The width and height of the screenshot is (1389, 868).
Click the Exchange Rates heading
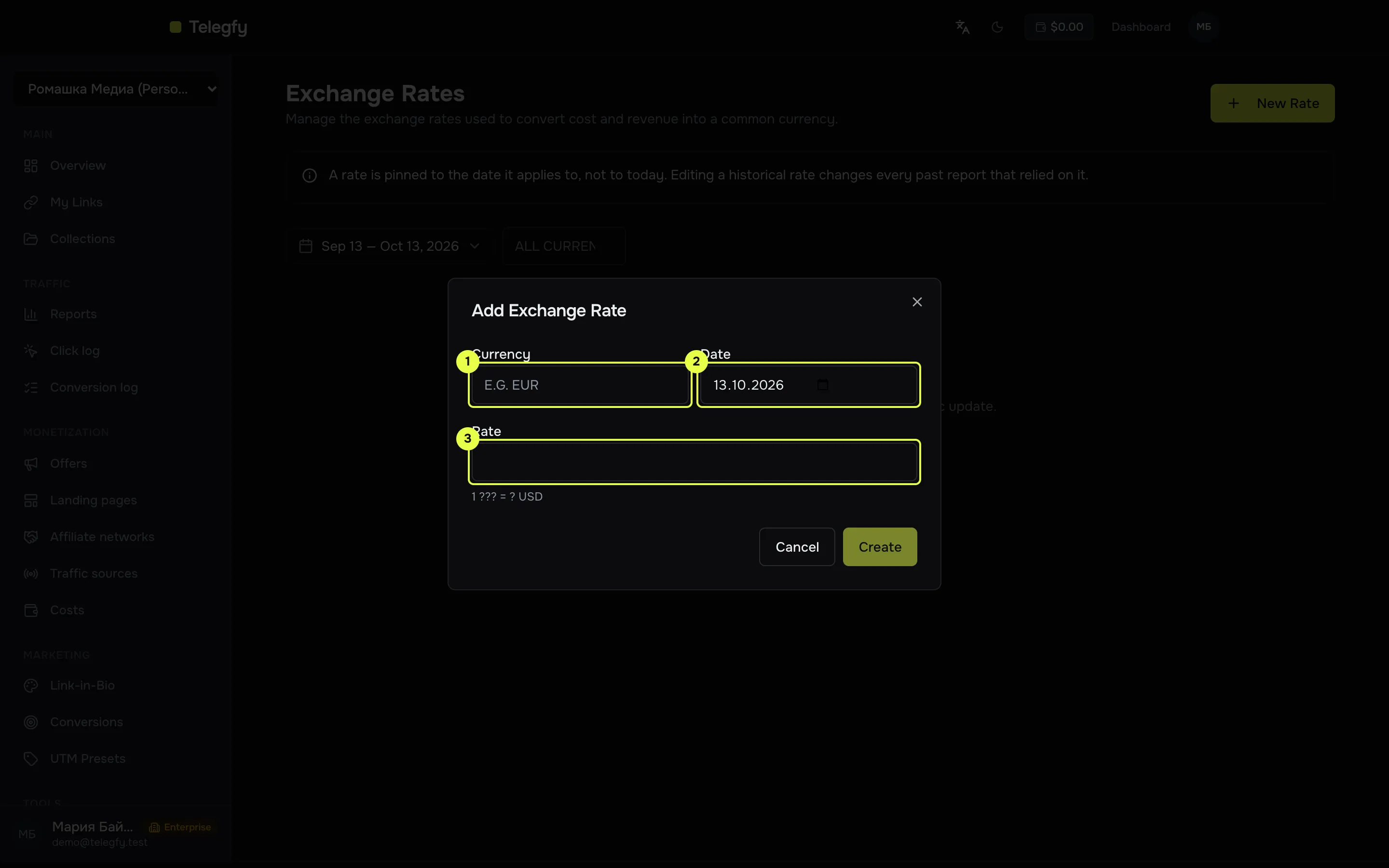point(375,93)
